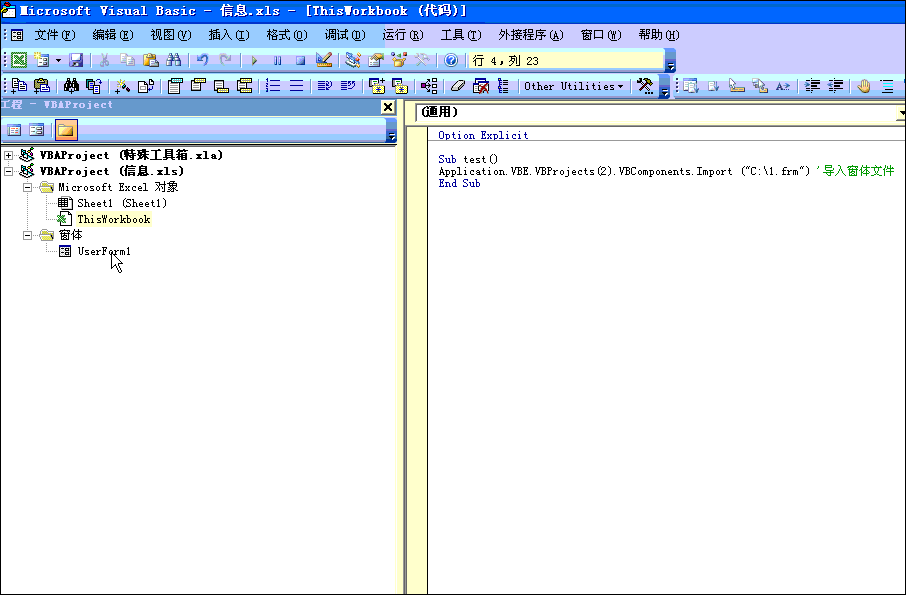Open Visual Basic Help icon
The width and height of the screenshot is (906, 595).
click(x=451, y=60)
